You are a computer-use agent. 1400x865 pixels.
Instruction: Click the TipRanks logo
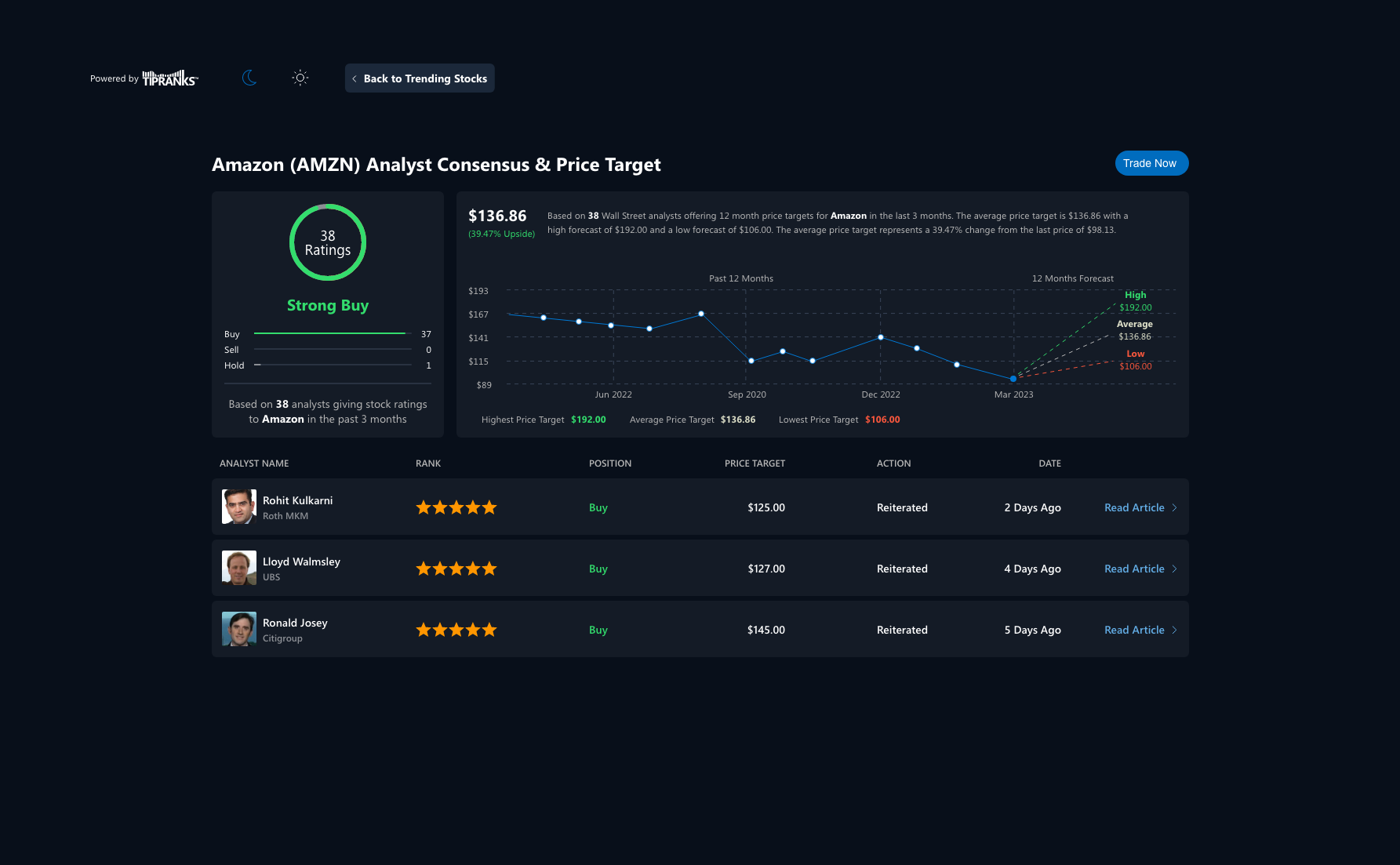point(170,78)
